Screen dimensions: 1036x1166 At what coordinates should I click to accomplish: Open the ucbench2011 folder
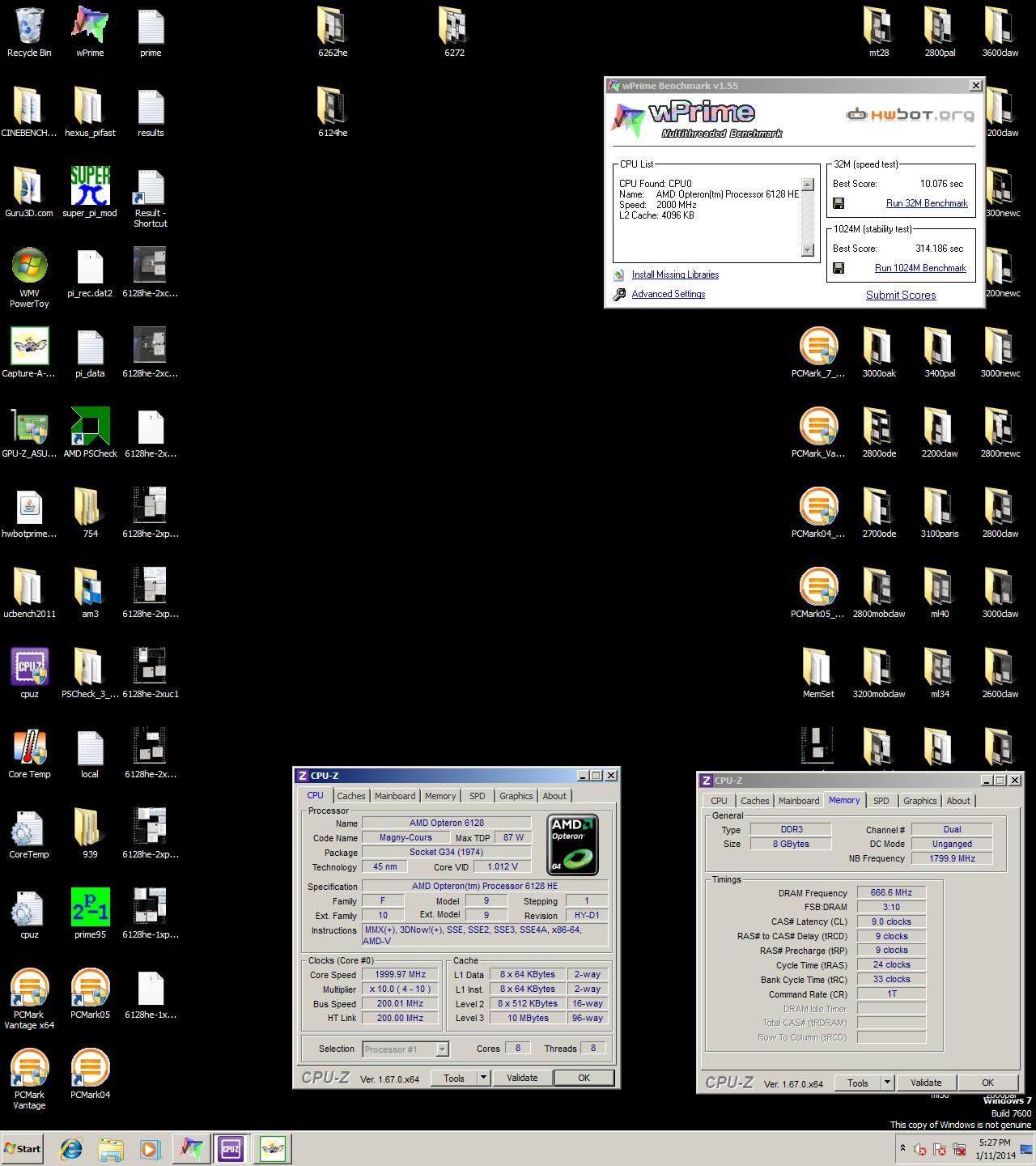pyautogui.click(x=29, y=592)
